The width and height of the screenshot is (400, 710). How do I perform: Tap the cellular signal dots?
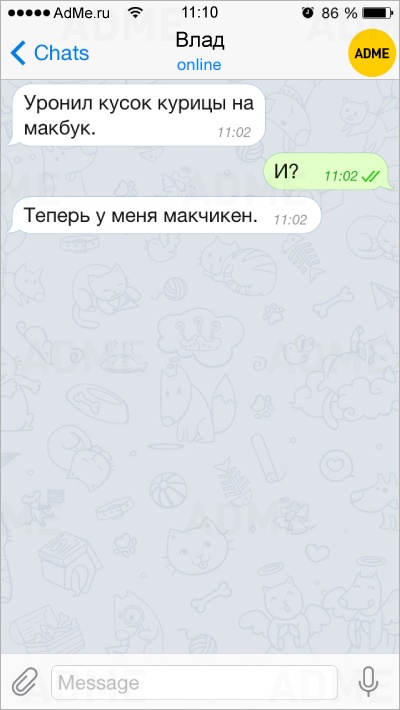(x=29, y=13)
